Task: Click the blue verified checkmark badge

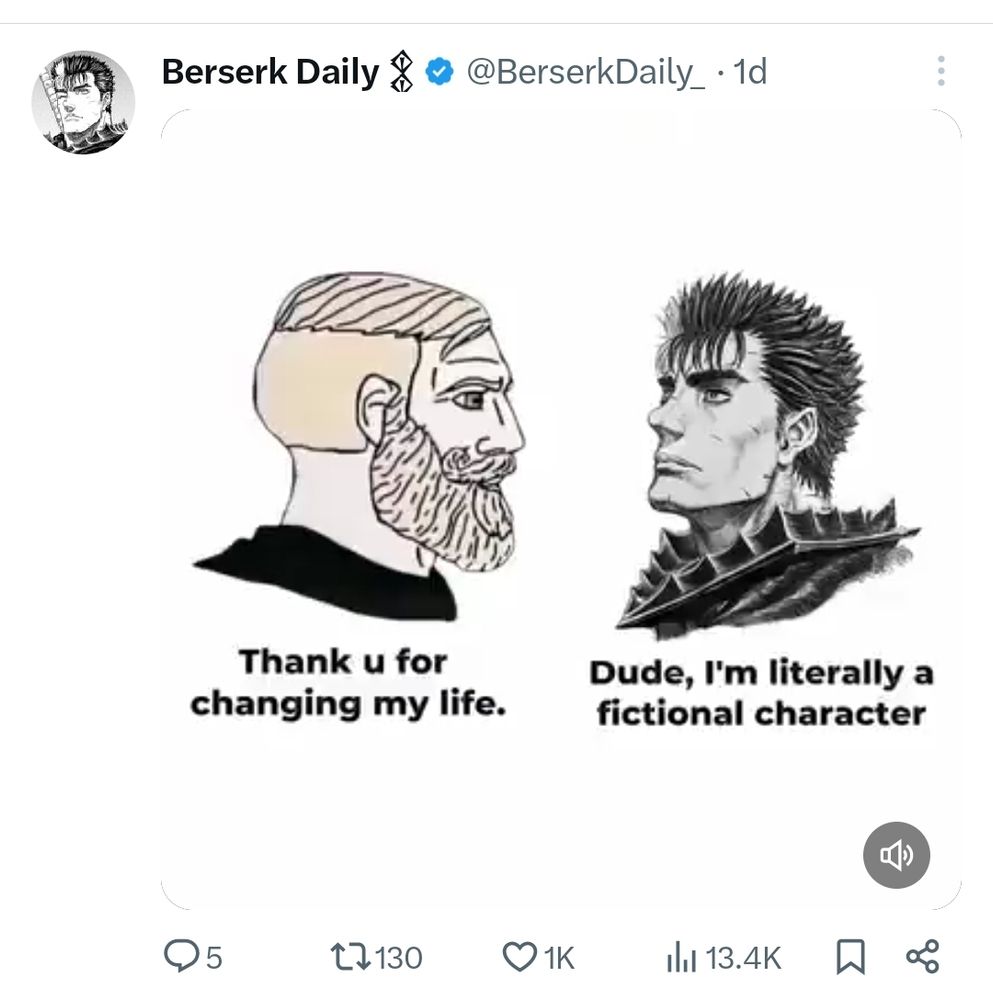Action: pyautogui.click(x=440, y=72)
